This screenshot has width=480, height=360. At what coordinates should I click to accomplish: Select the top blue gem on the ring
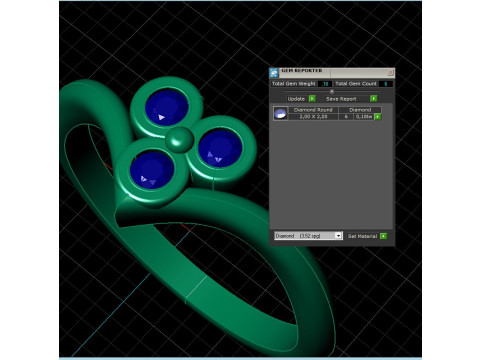(167, 107)
